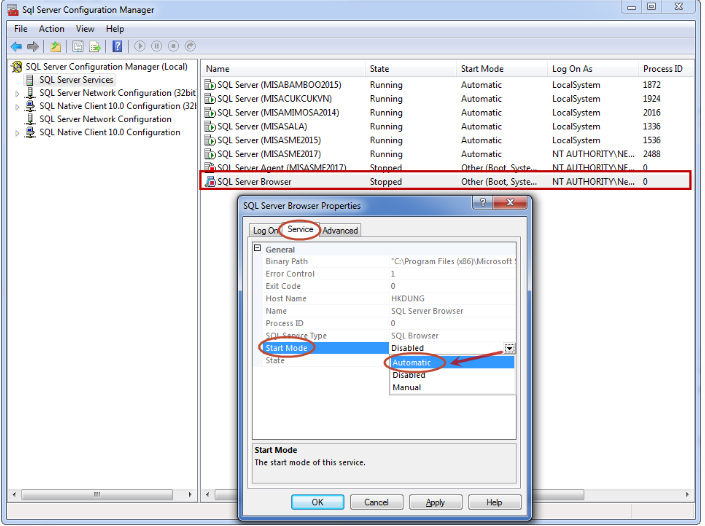
Task: Open the Action menu
Action: click(52, 29)
